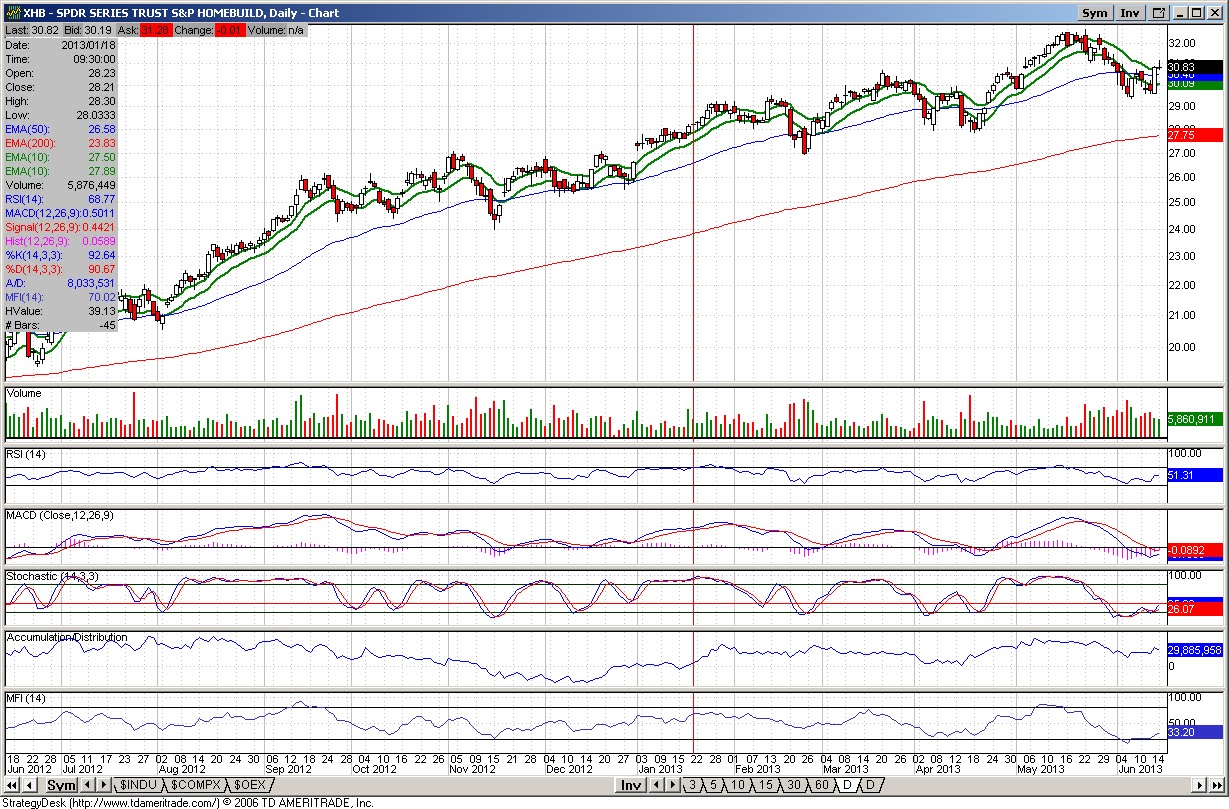The height and width of the screenshot is (809, 1229).
Task: Click the RSI (14) panel label
Action: click(28, 455)
